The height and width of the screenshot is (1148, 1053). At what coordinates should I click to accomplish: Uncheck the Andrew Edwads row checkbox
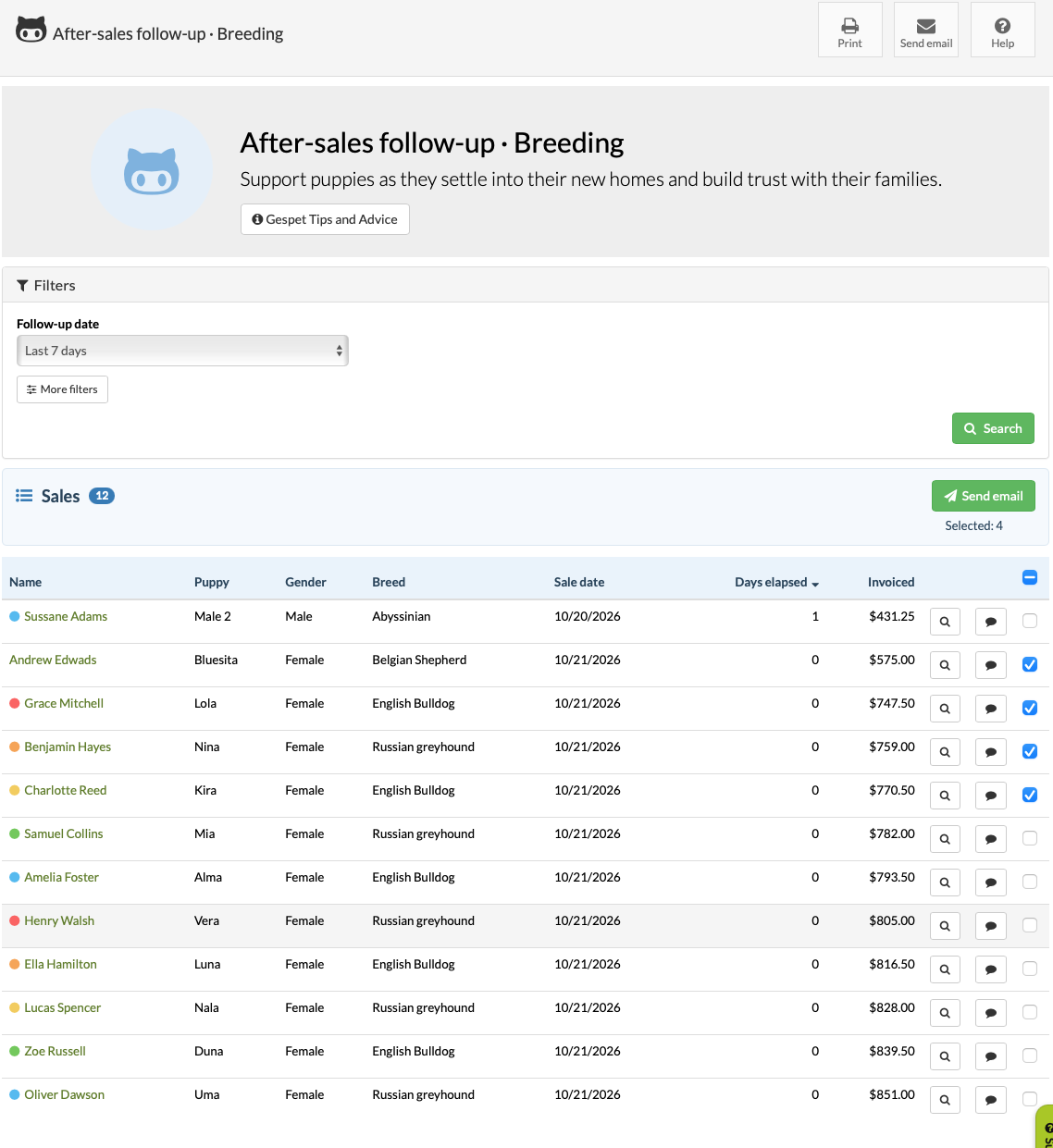click(1030, 664)
